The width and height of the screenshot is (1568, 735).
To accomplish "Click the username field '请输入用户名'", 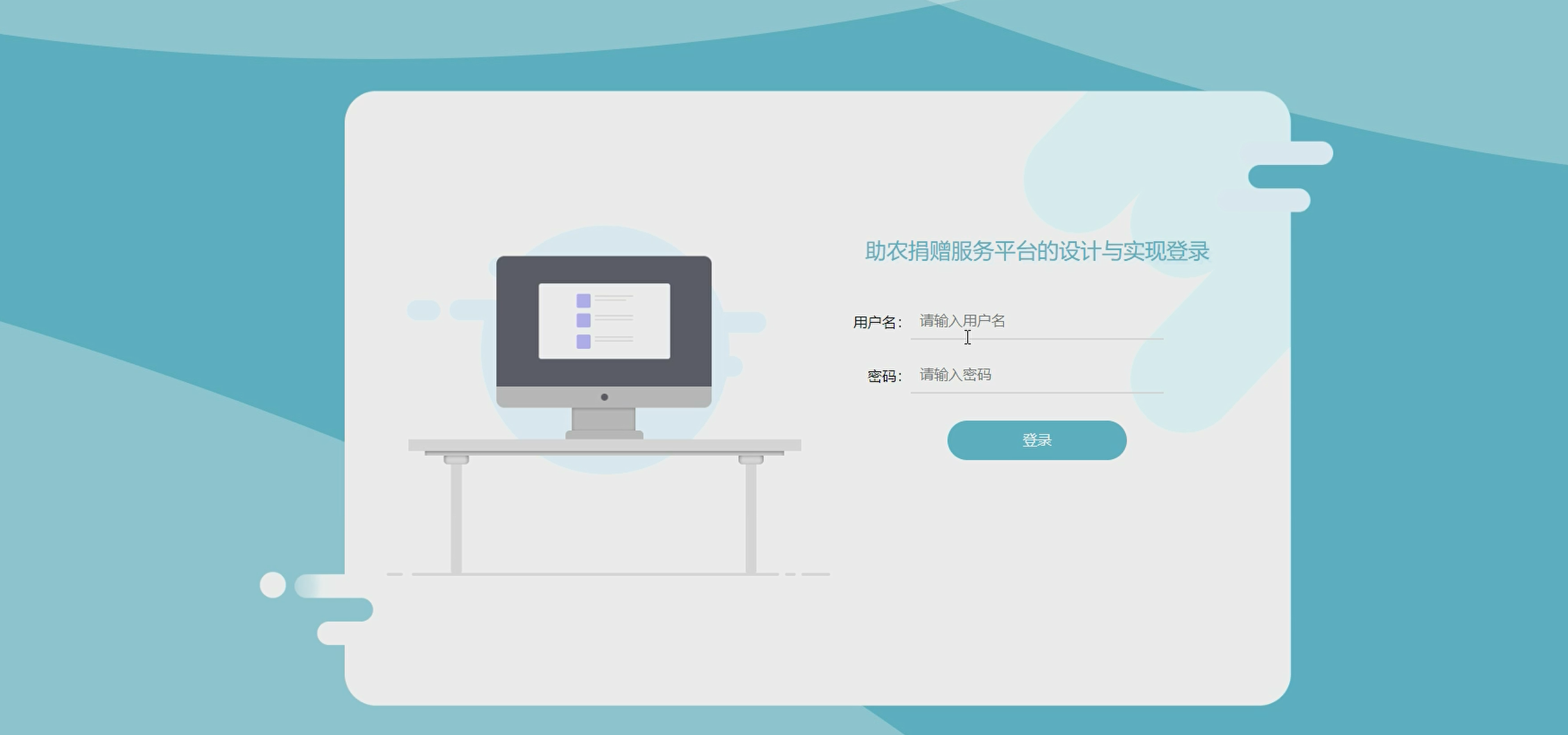I will pos(1037,321).
